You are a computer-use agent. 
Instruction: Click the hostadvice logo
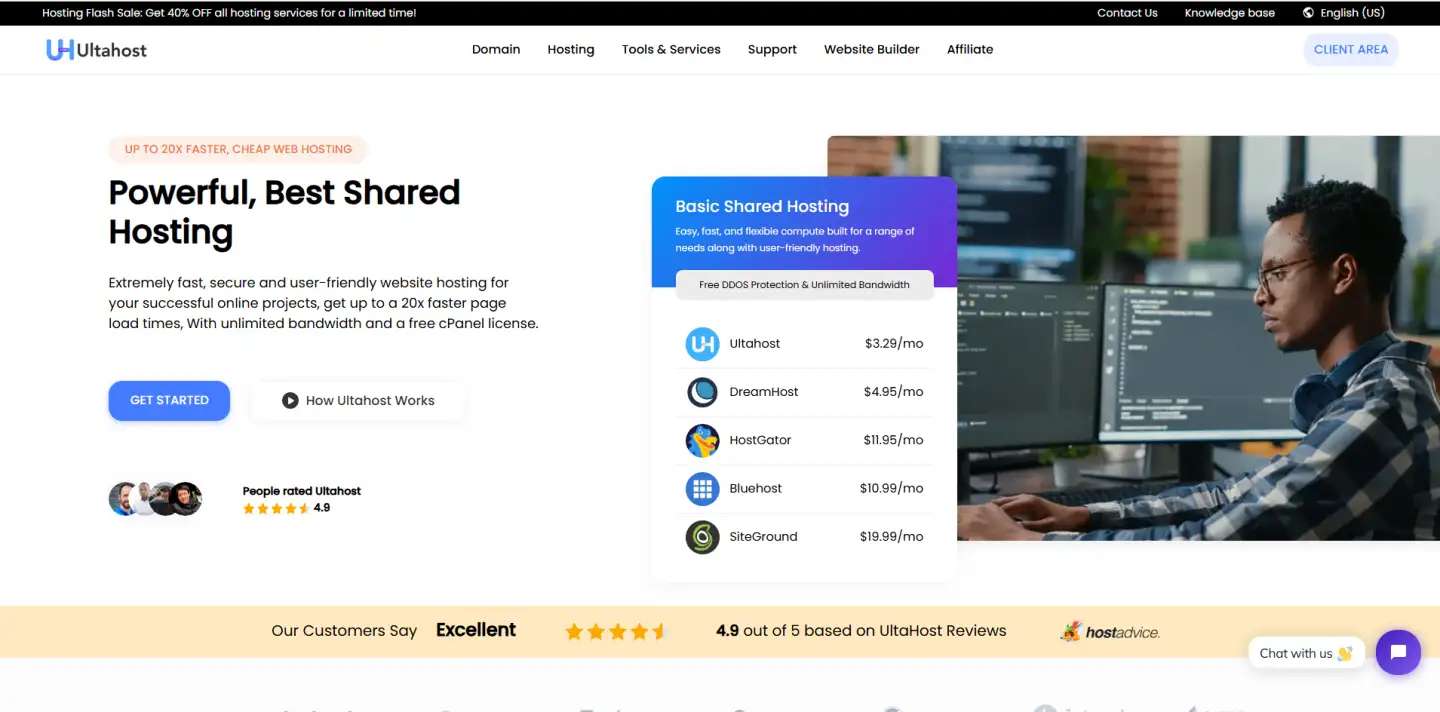(1110, 631)
